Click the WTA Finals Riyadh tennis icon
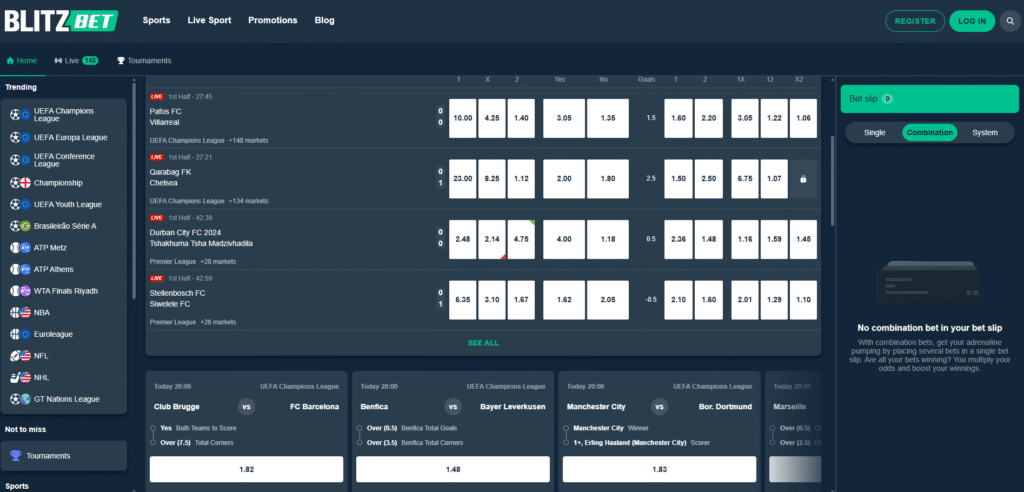 point(21,291)
